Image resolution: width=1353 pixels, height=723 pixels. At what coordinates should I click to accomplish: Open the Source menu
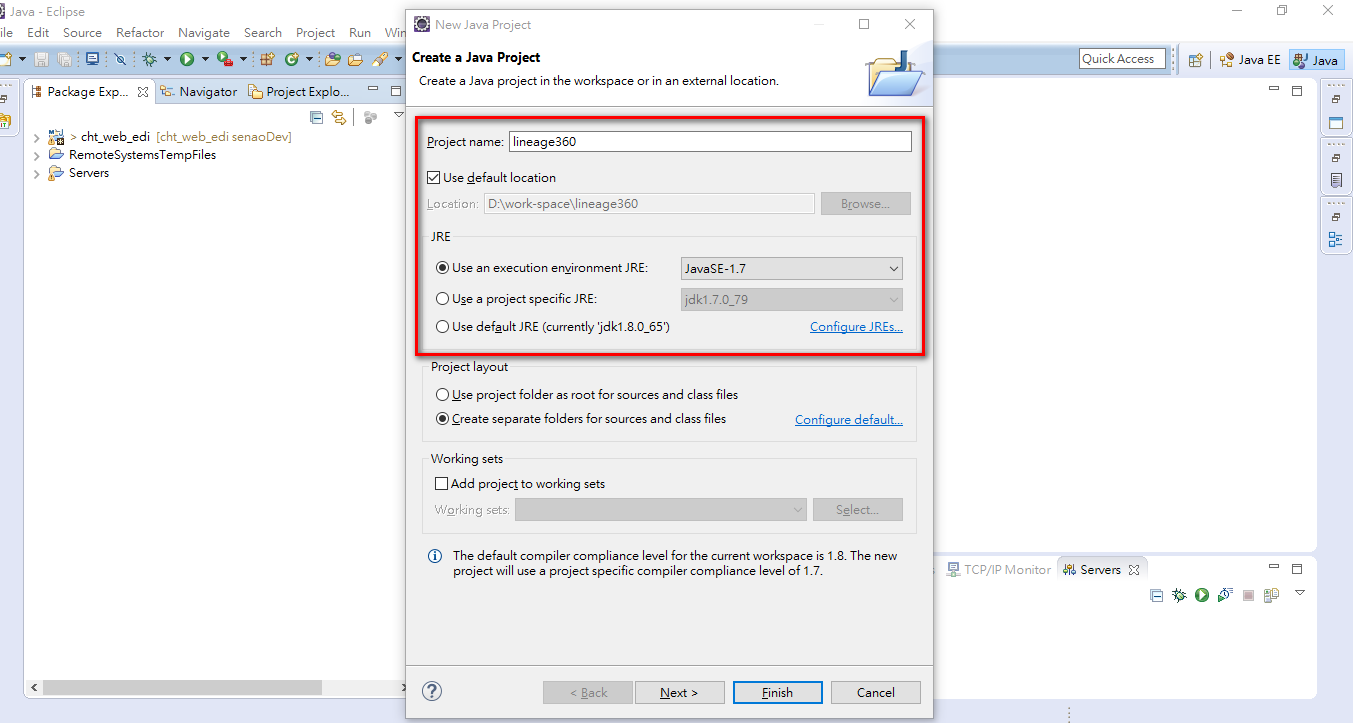point(82,32)
